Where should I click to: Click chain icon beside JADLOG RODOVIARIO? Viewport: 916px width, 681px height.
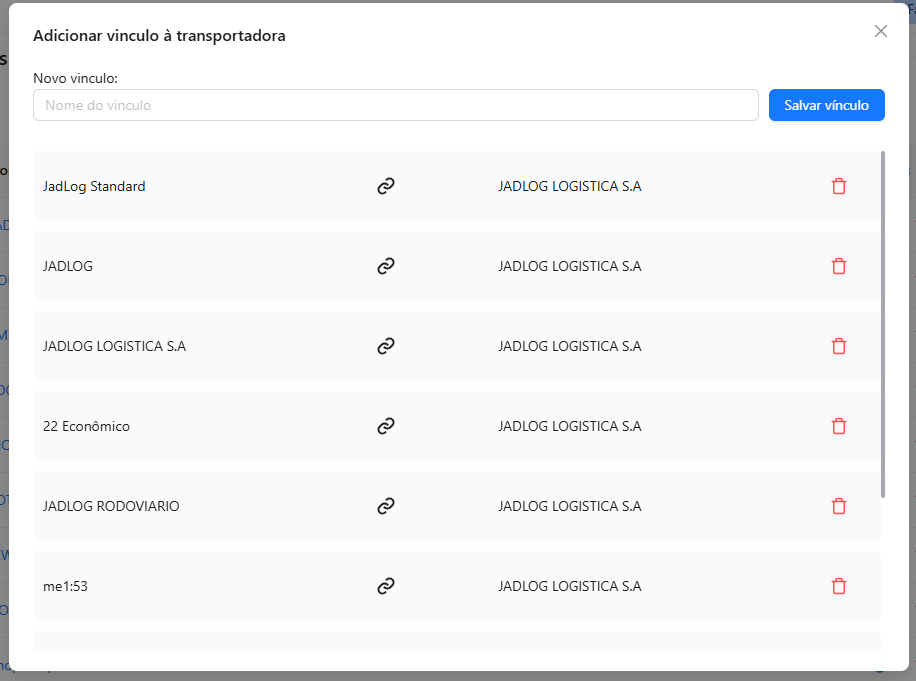pyautogui.click(x=386, y=506)
